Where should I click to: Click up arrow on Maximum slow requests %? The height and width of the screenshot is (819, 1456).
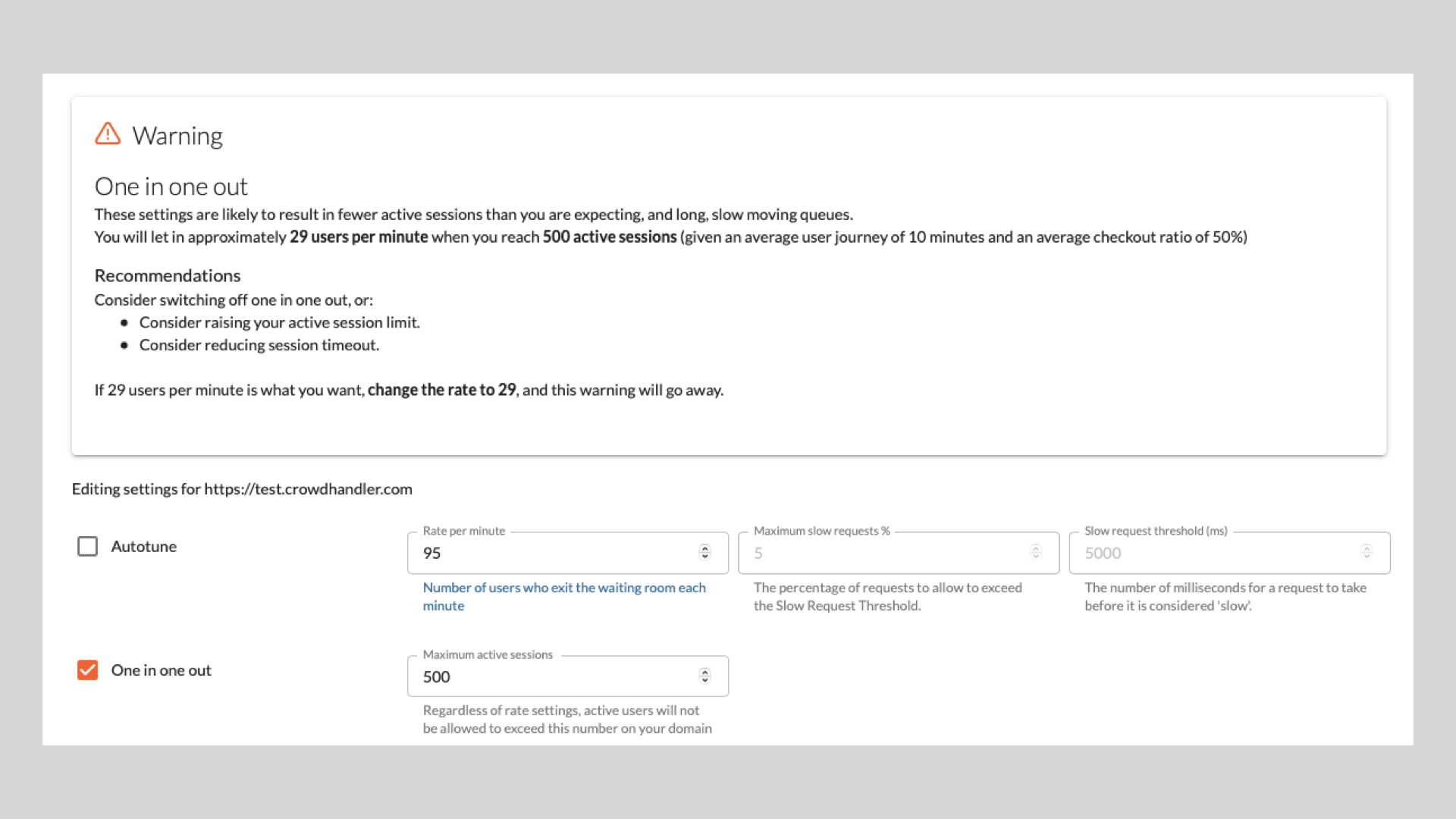[x=1035, y=548]
